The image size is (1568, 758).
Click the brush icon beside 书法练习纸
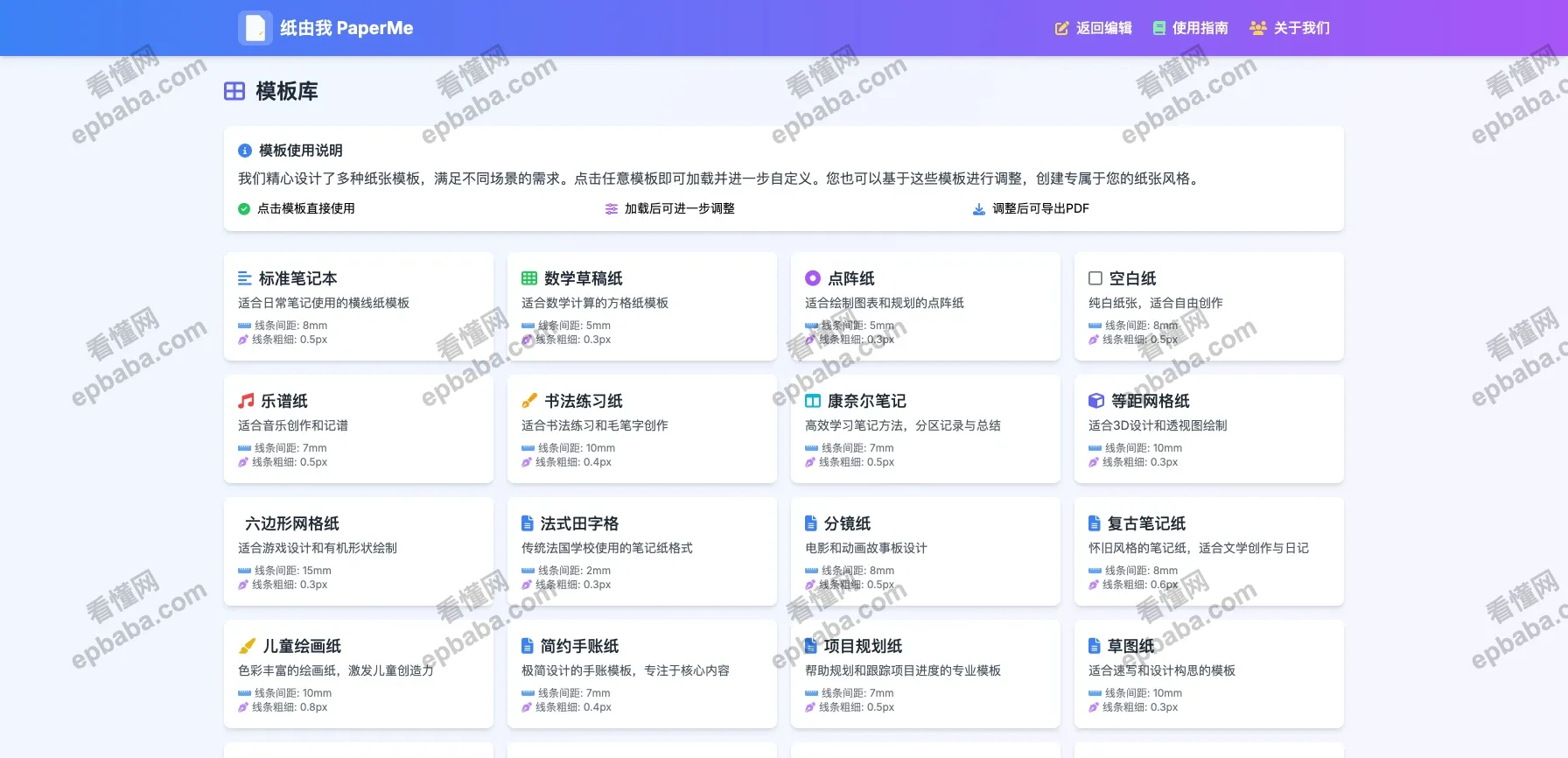[529, 401]
